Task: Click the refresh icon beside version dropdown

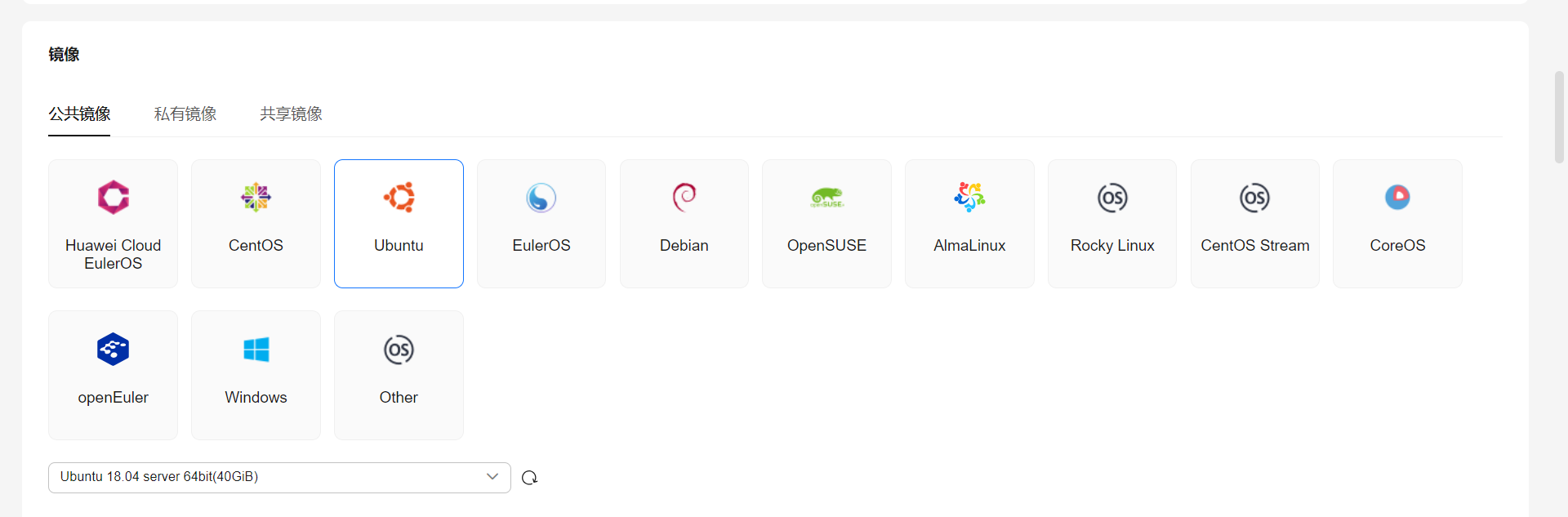Action: click(529, 478)
